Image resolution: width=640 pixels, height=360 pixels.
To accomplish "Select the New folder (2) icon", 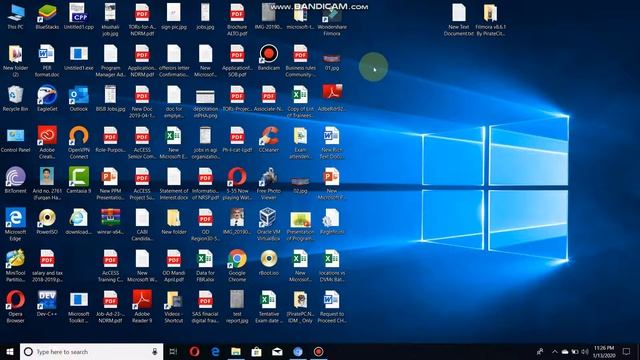I will point(16,60).
